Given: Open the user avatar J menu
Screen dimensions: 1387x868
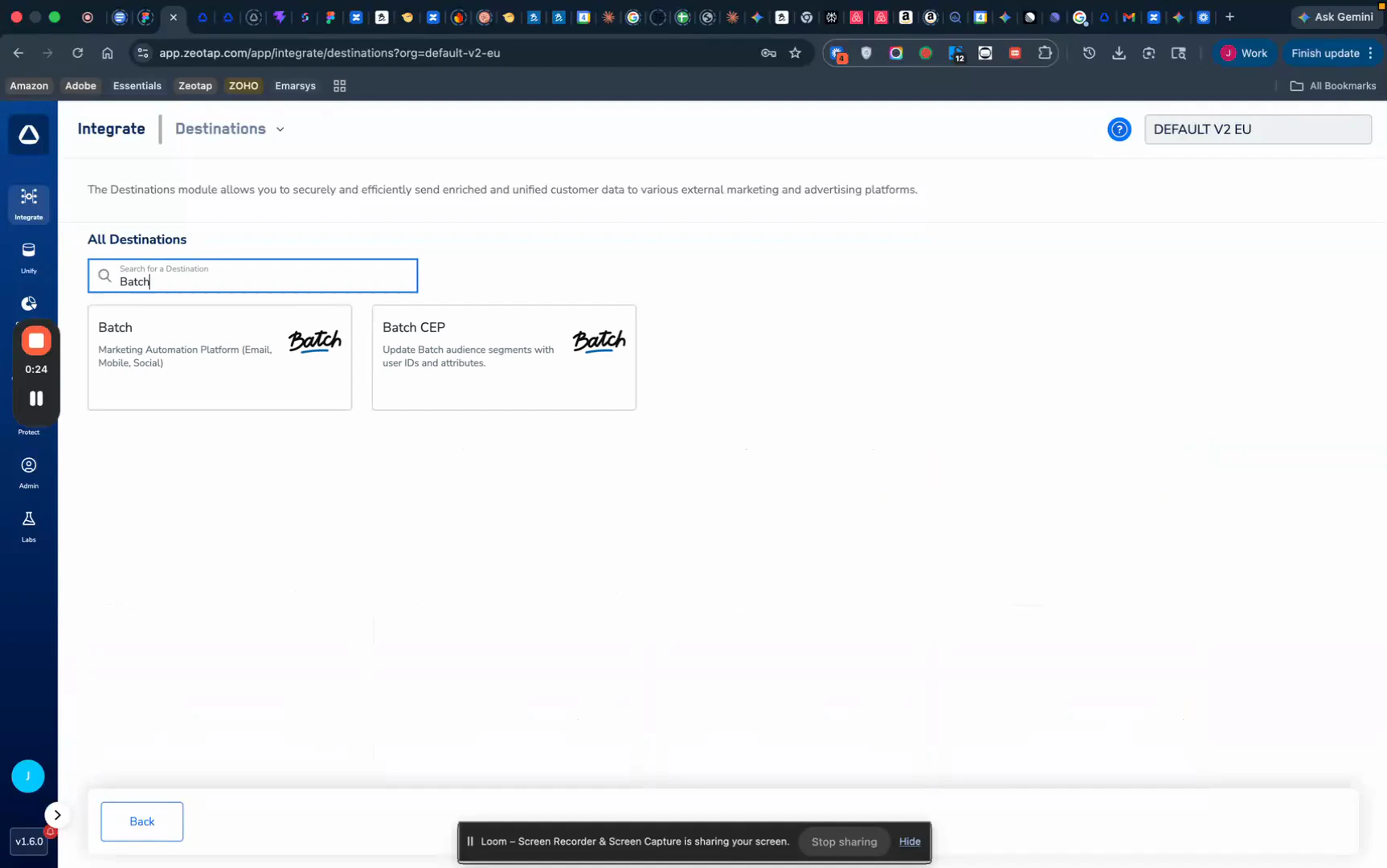Looking at the screenshot, I should tap(28, 776).
